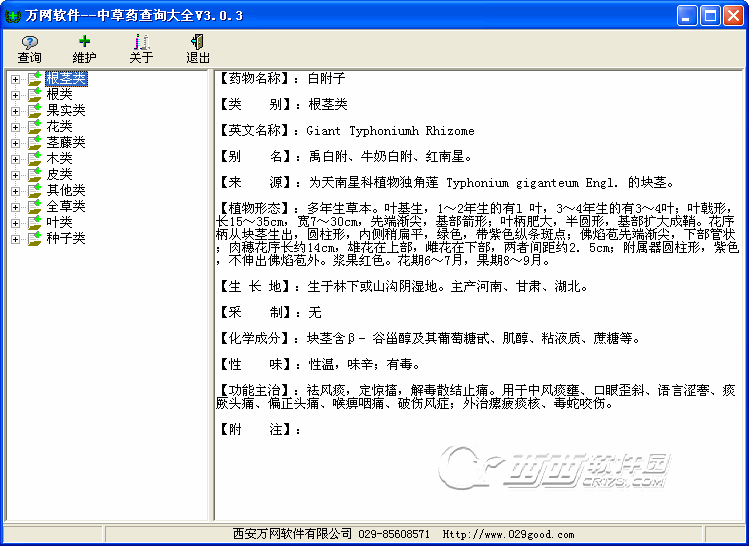Click the 关于 toolbar label
This screenshot has height=546, width=749.
141,58
